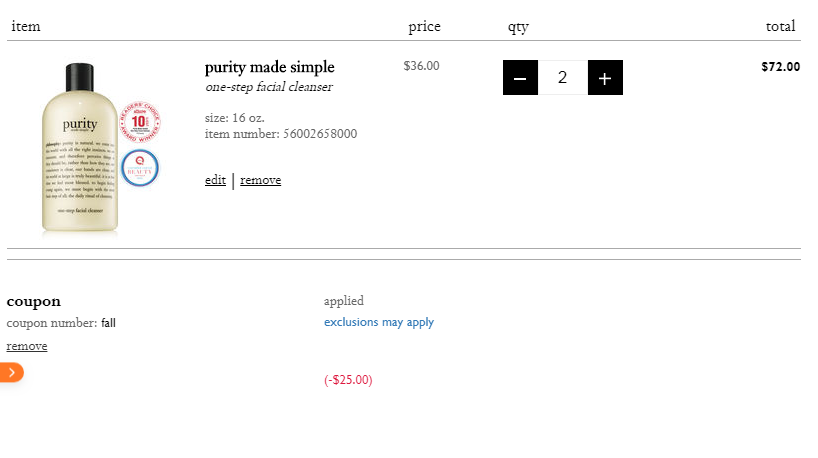
Task: Click the edit link for purity cleanser
Action: [x=215, y=180]
